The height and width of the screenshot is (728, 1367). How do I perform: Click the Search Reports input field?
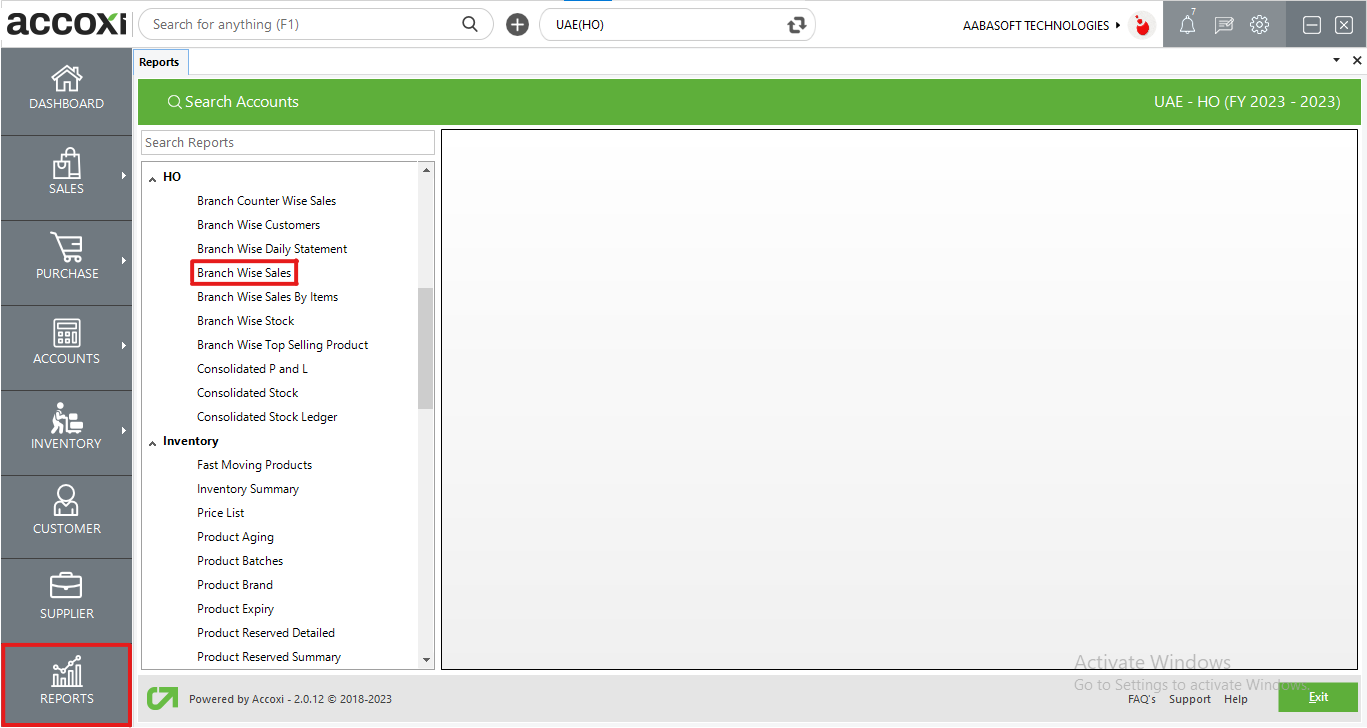[x=287, y=143]
